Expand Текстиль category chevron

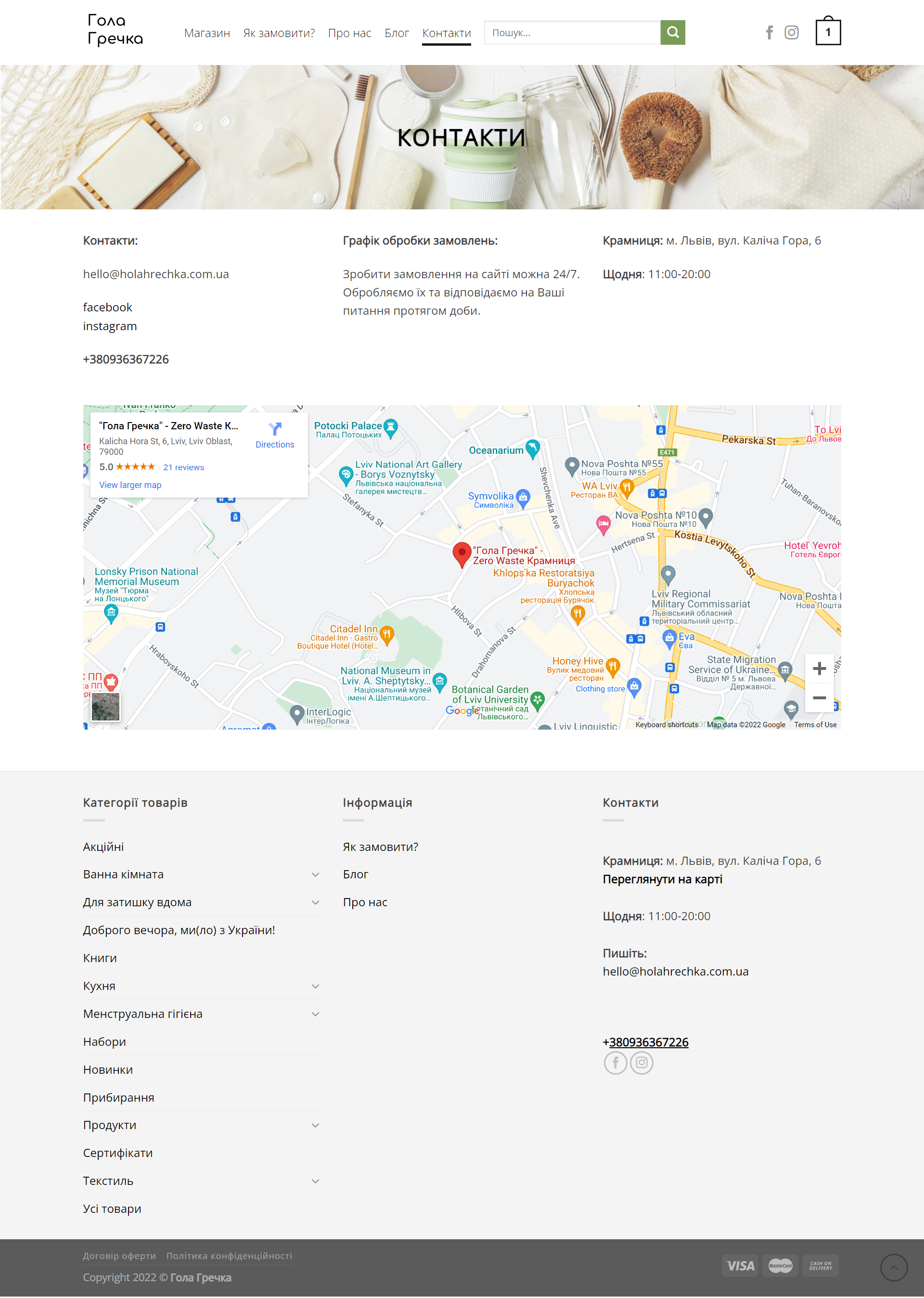[x=315, y=1181]
